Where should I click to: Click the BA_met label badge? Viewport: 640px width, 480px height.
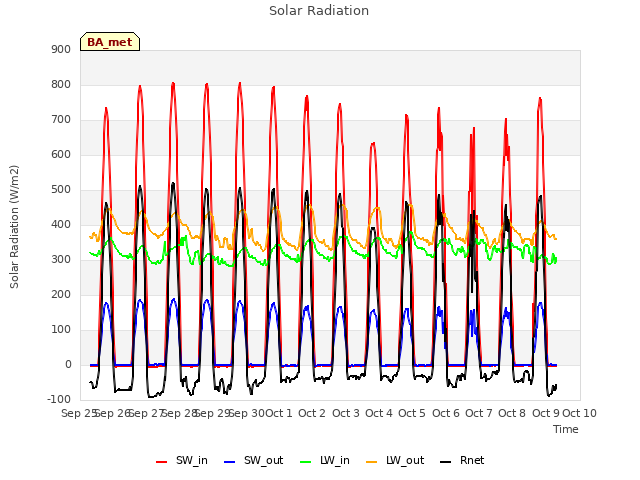[x=110, y=42]
